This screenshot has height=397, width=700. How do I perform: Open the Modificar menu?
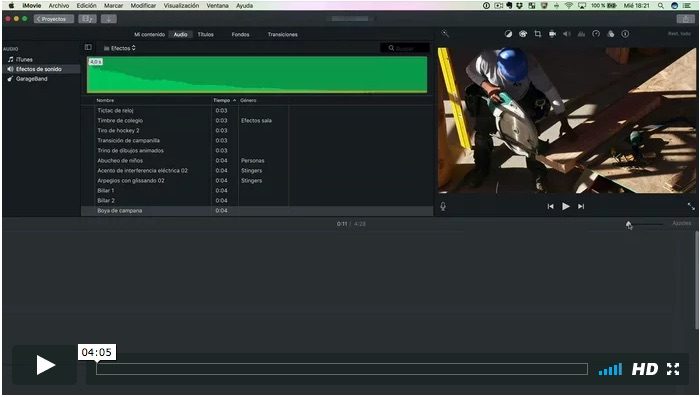click(x=143, y=6)
